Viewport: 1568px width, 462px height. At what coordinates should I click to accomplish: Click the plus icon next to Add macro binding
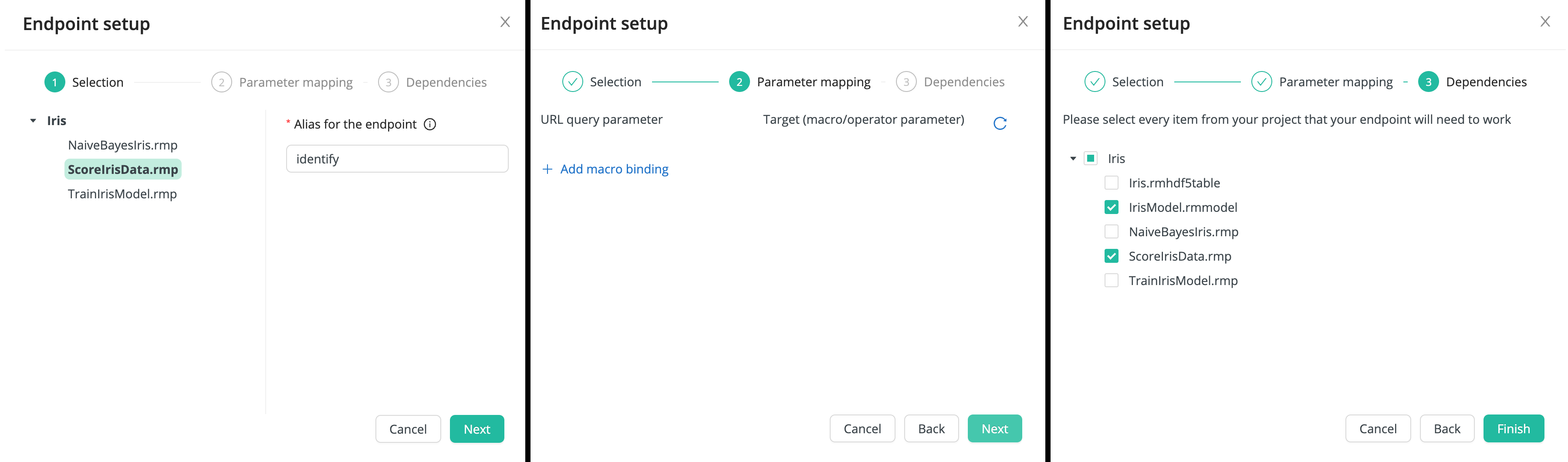coord(547,169)
